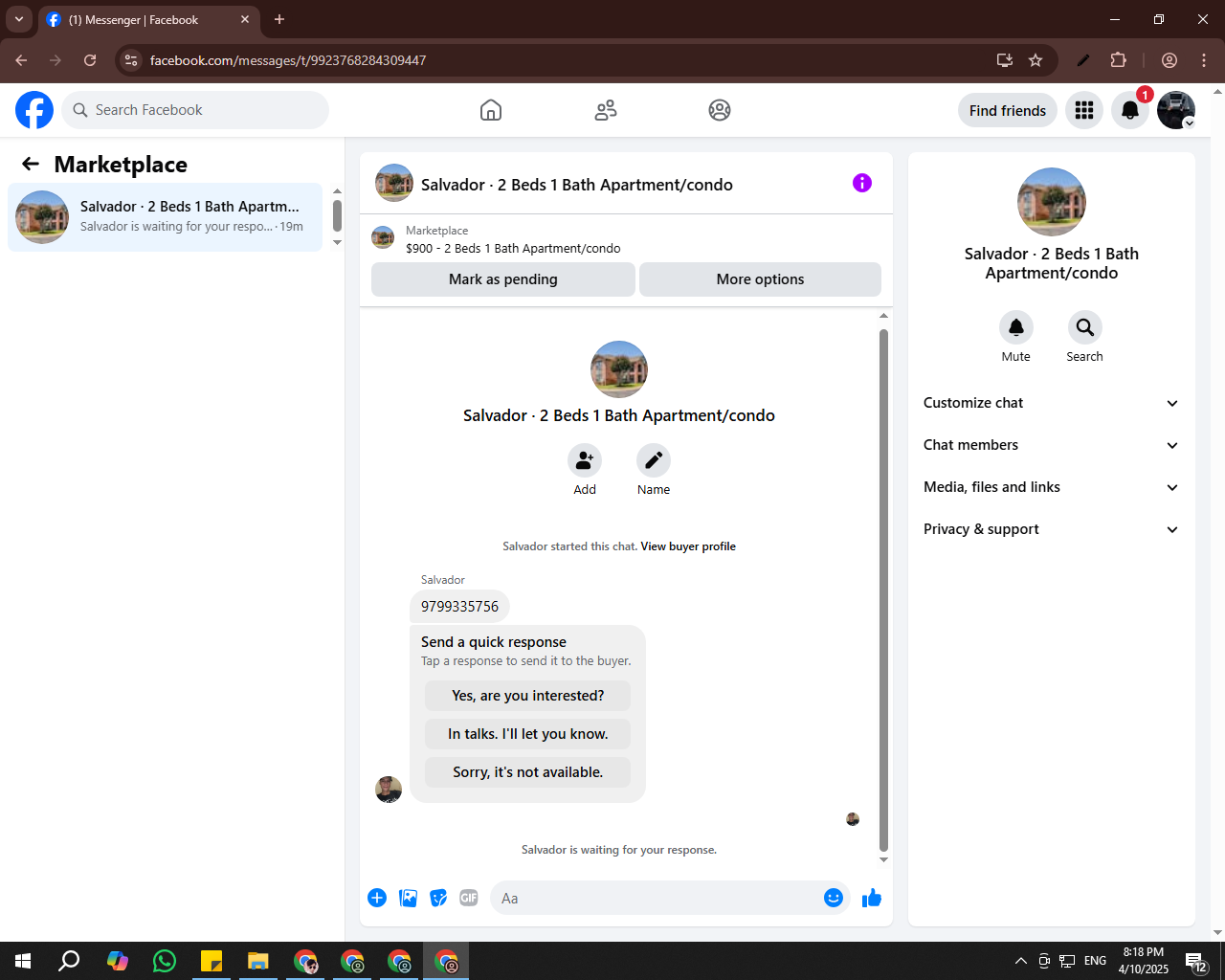Choose a GIF icon in composer
This screenshot has width=1225, height=980.
click(x=469, y=898)
